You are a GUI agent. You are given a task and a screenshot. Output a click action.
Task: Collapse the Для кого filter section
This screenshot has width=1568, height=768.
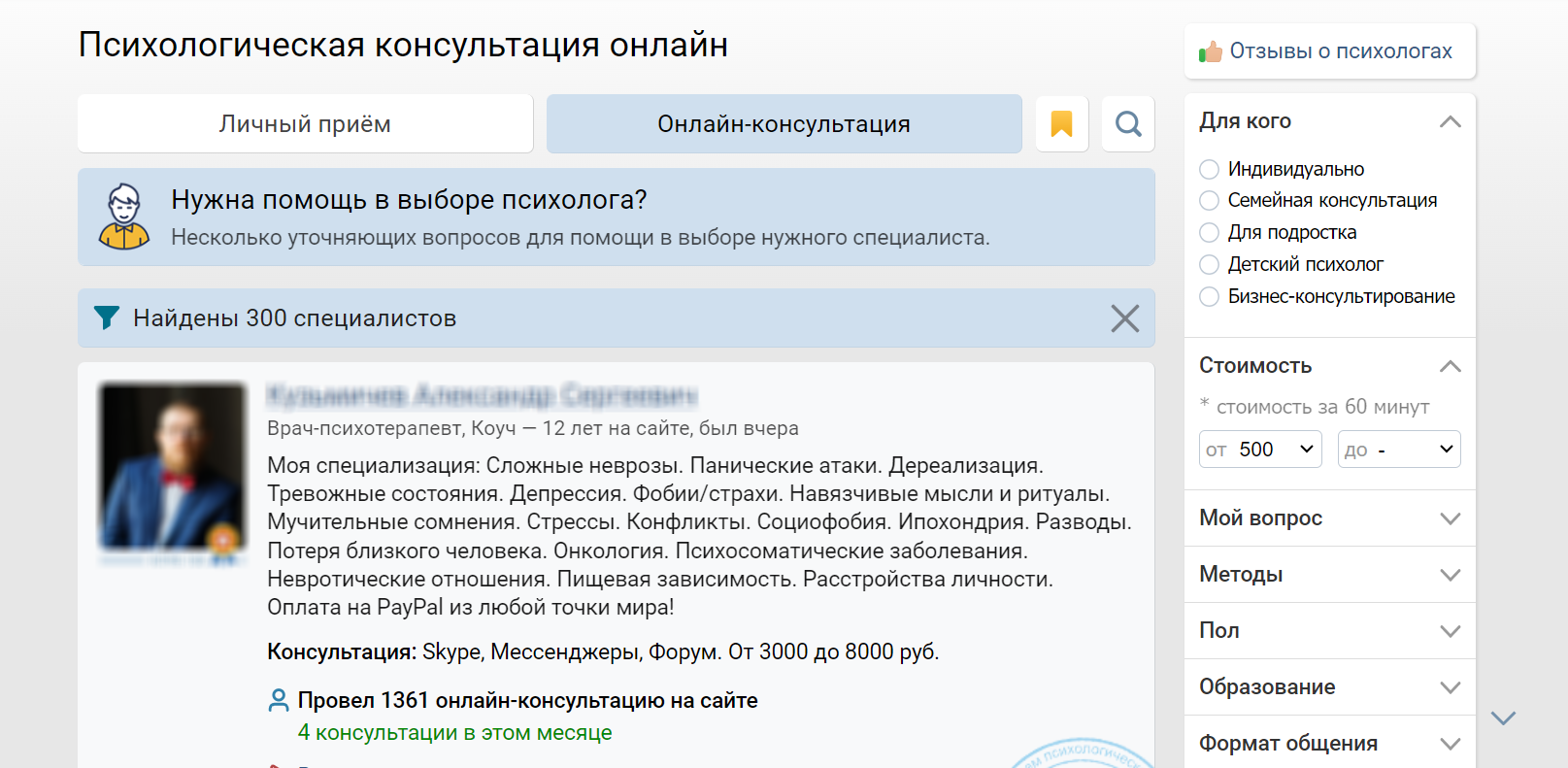tap(1450, 121)
